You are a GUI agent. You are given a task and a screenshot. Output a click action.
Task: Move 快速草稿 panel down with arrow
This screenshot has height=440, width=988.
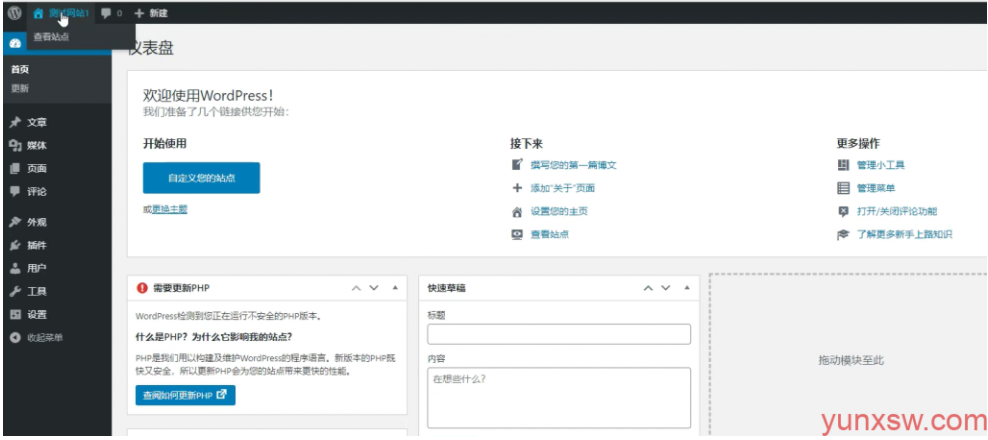click(665, 288)
